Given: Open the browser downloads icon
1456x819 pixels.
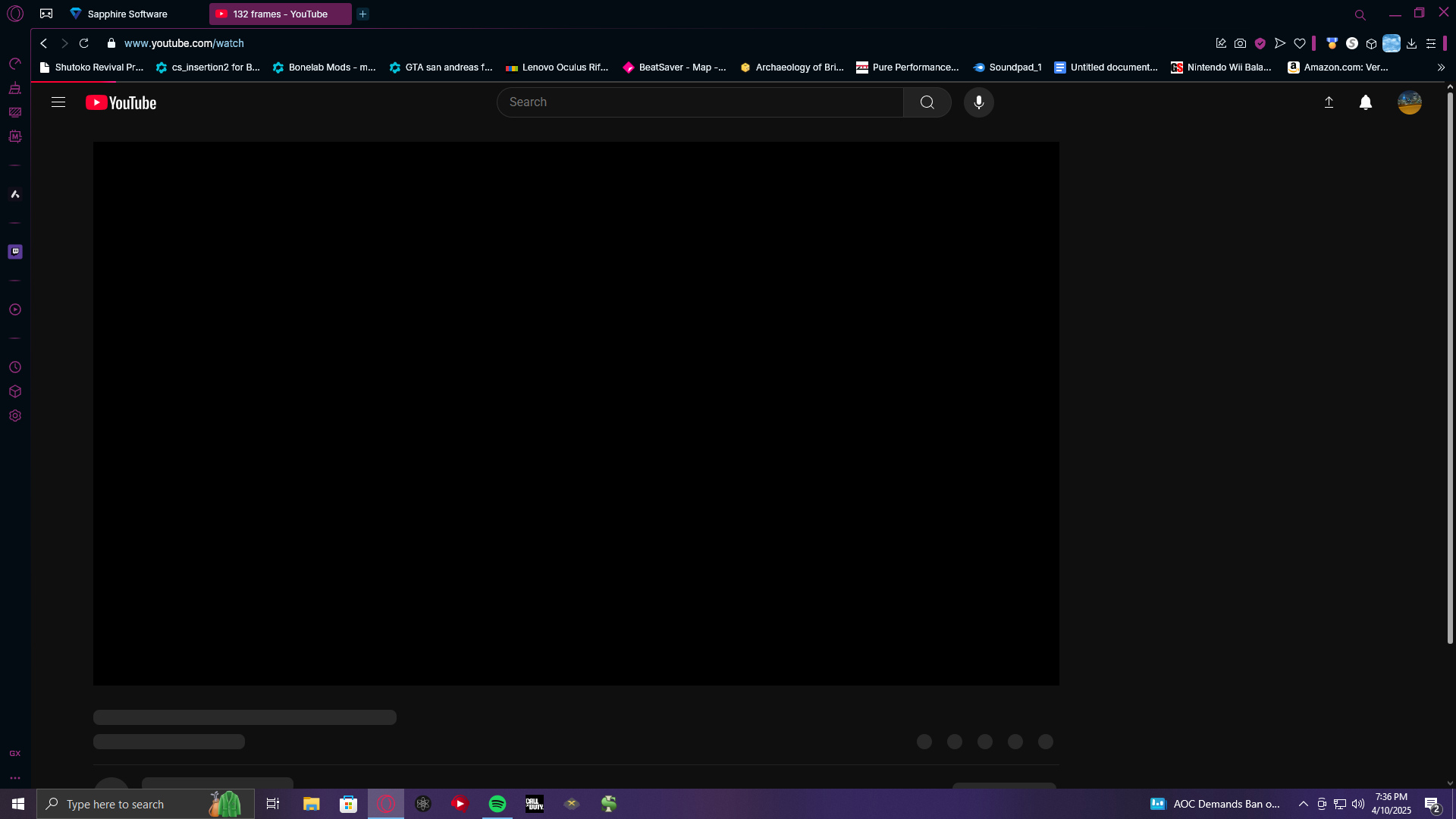Looking at the screenshot, I should click(1411, 43).
